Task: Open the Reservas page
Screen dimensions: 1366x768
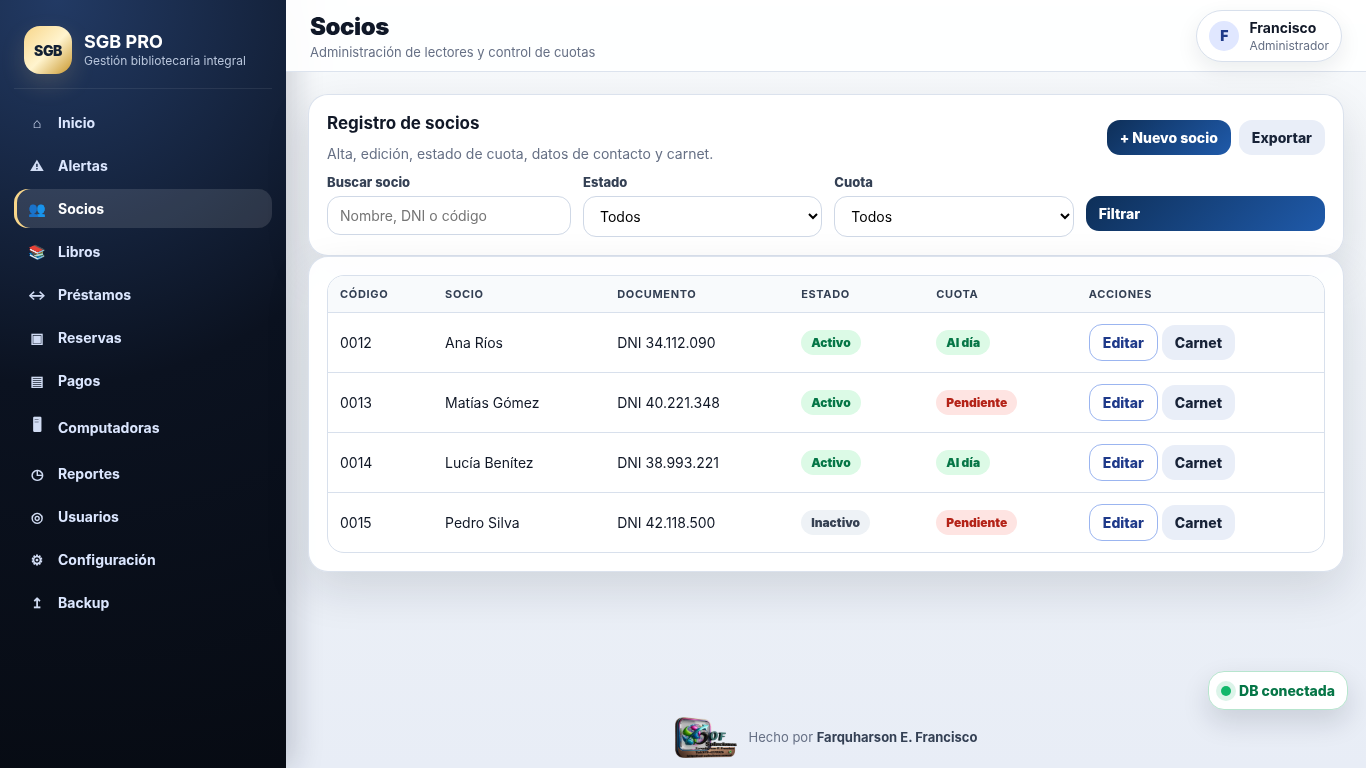Action: click(143, 338)
